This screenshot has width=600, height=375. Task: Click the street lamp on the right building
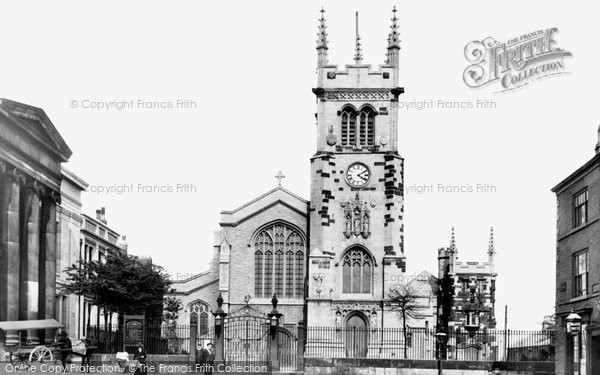[x=573, y=323]
